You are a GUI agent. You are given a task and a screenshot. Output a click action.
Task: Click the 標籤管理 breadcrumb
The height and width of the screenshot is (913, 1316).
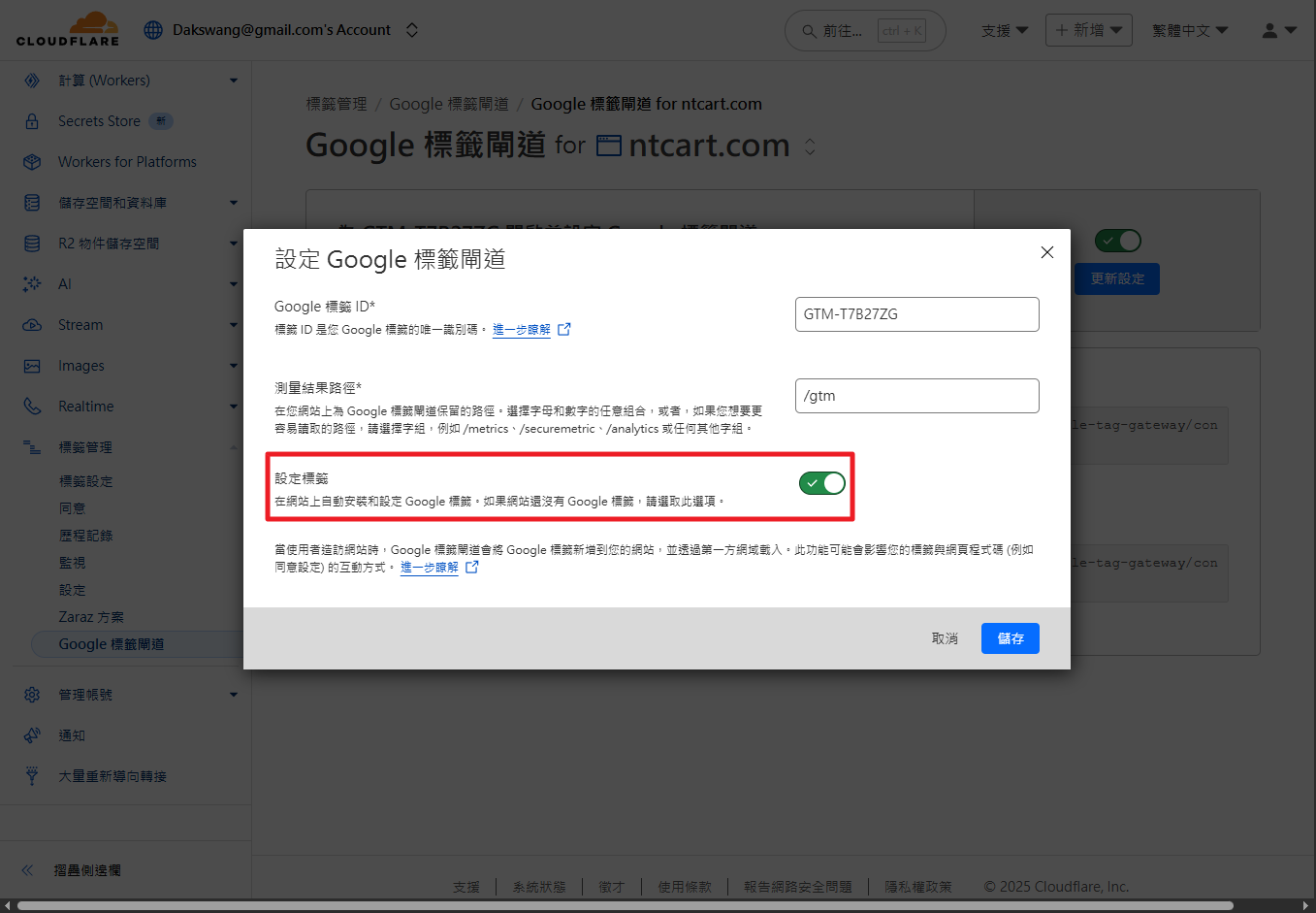337,104
